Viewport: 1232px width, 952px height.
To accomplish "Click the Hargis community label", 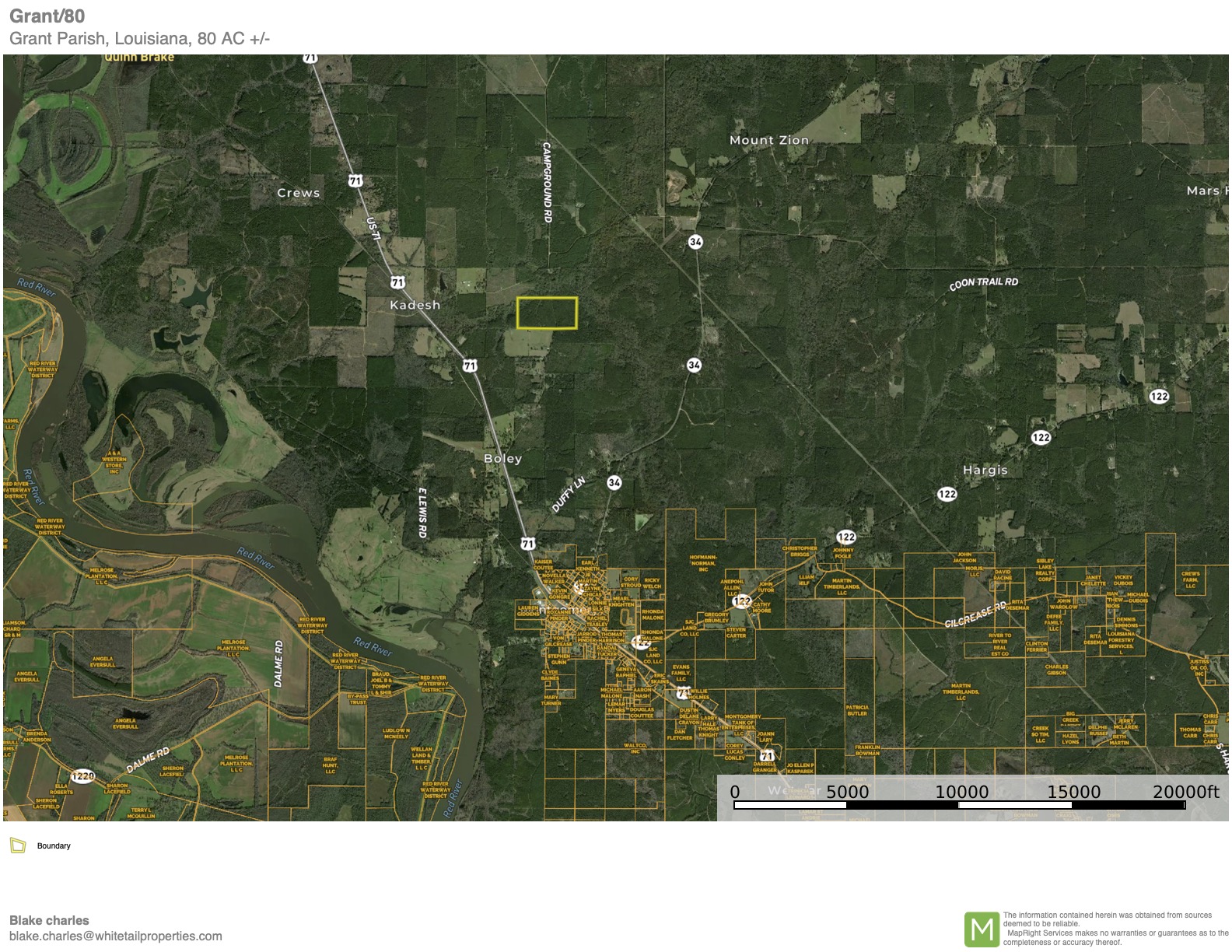I will click(x=985, y=470).
